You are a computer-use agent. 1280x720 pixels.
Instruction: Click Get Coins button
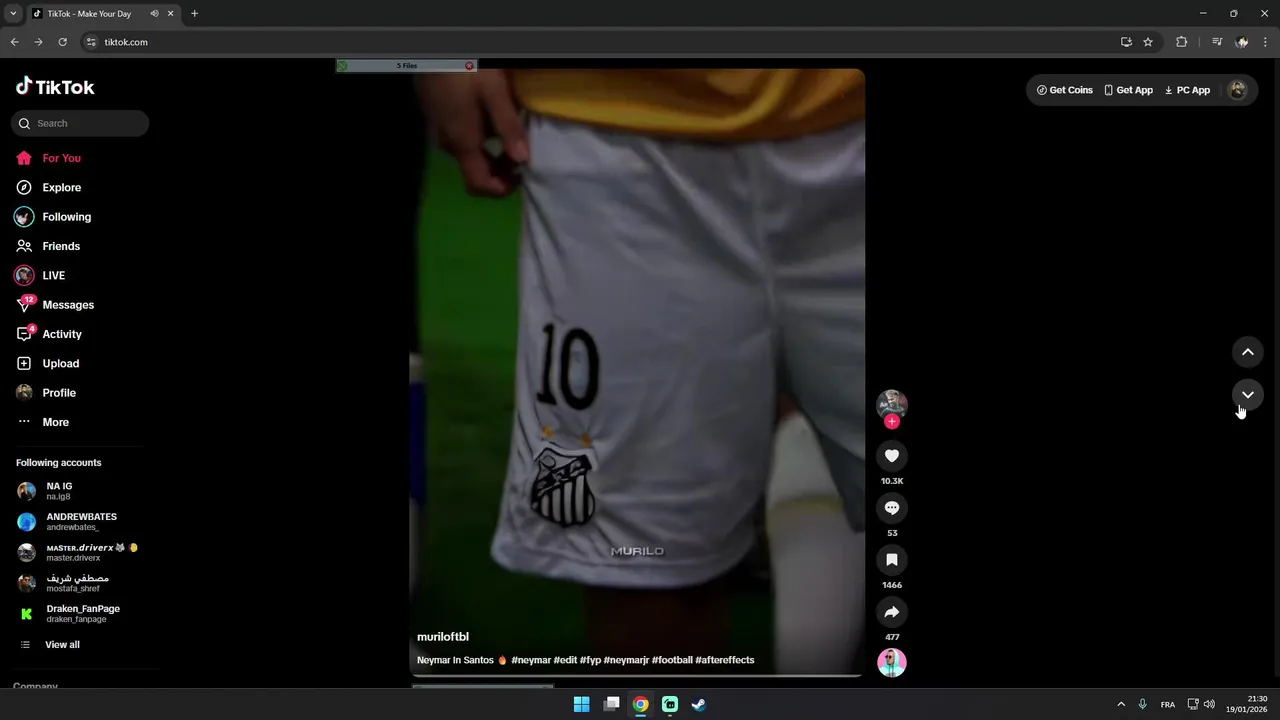pos(1065,90)
